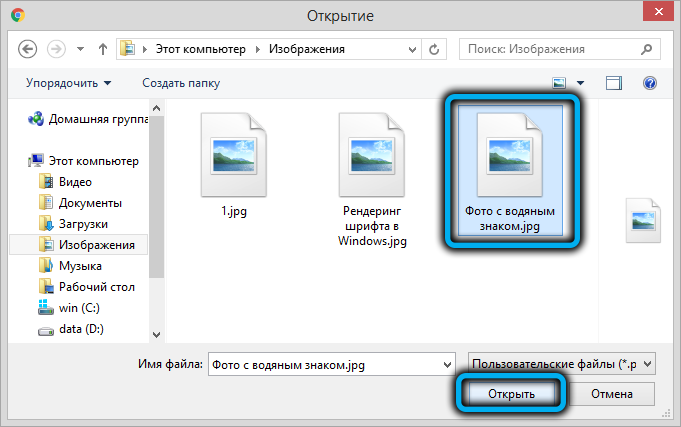Click the Загрузки folder icon

coord(46,224)
